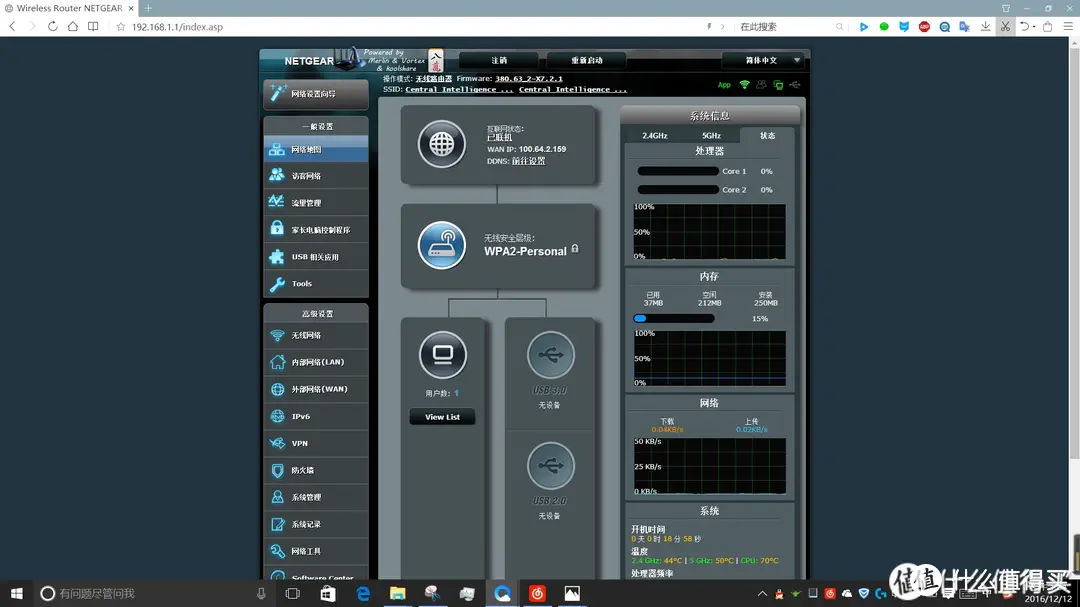Click the Core 2 CPU usage bar
Viewport: 1080px width, 607px height.
coord(678,189)
